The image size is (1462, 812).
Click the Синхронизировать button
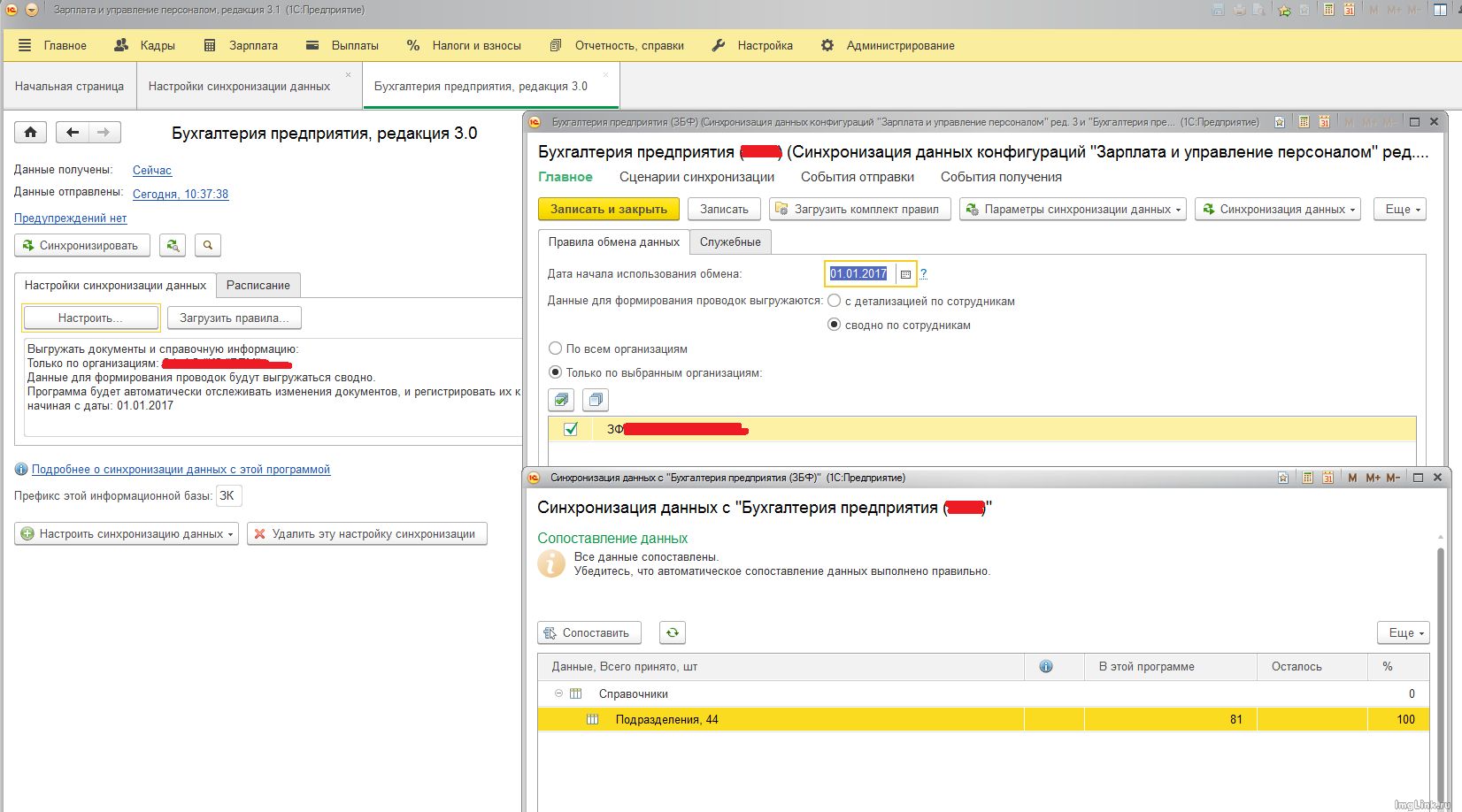82,245
